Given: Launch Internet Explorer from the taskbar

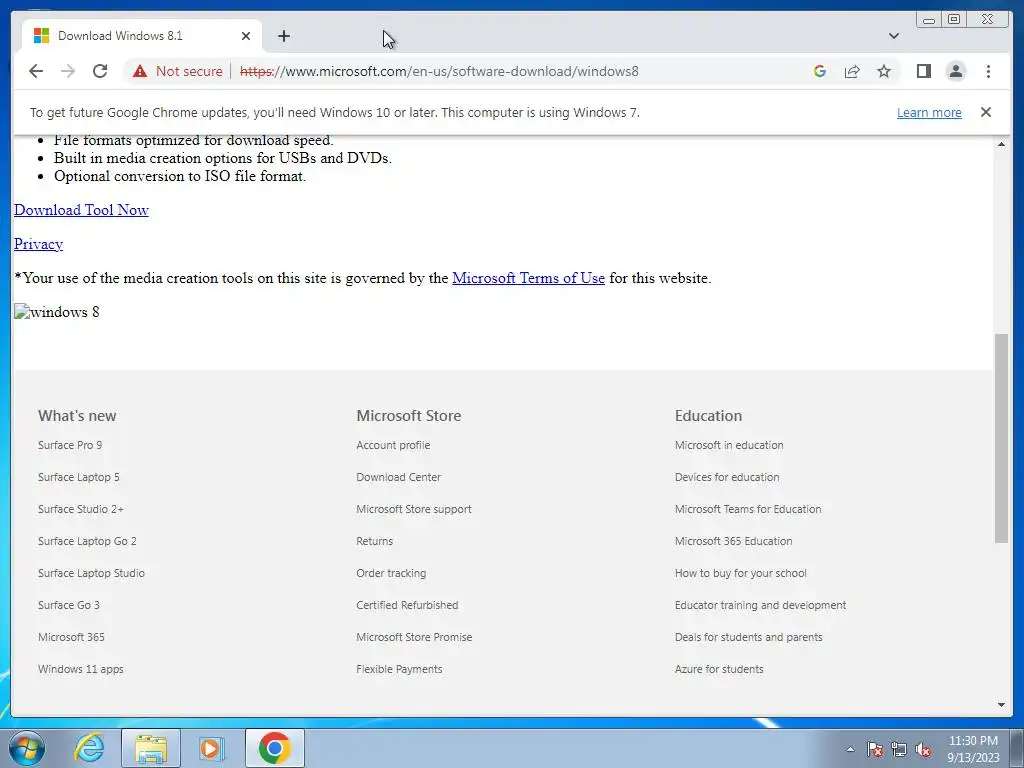Looking at the screenshot, I should click(x=88, y=748).
